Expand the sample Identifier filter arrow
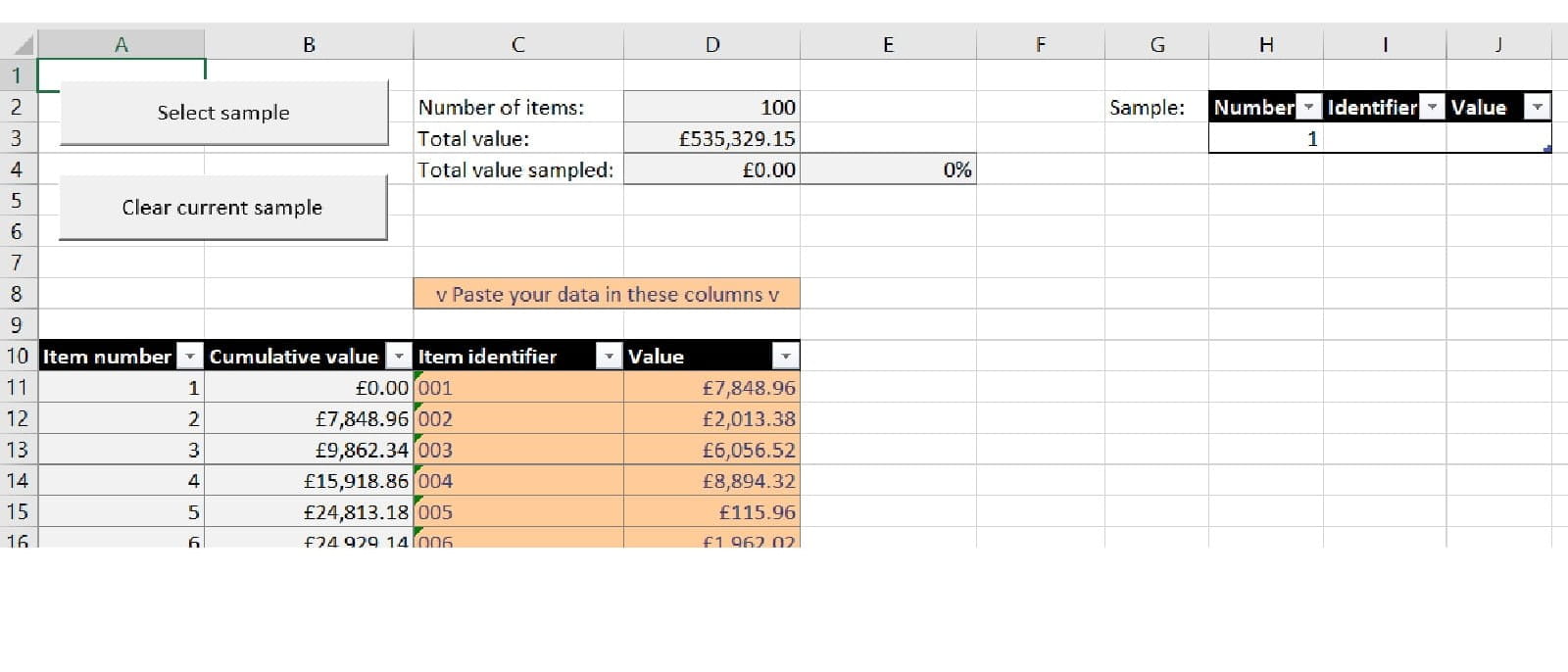 pos(1433,108)
